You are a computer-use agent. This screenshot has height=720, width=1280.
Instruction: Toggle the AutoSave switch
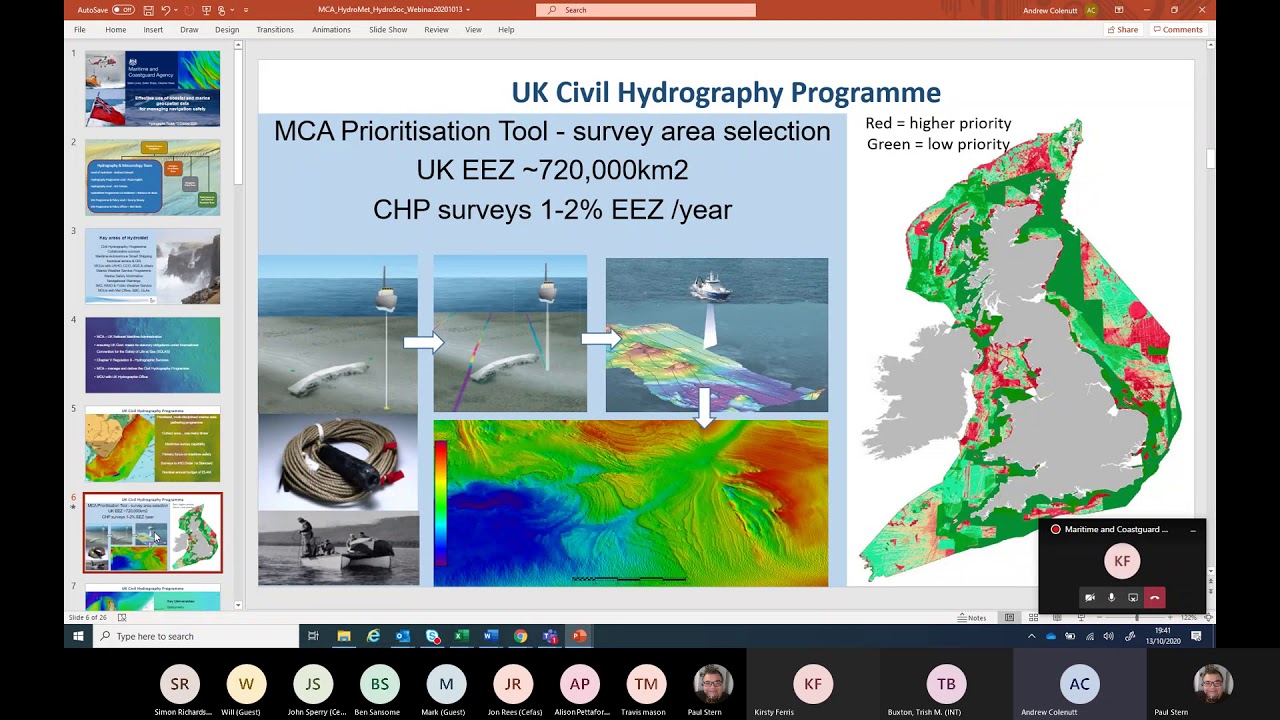click(x=123, y=10)
